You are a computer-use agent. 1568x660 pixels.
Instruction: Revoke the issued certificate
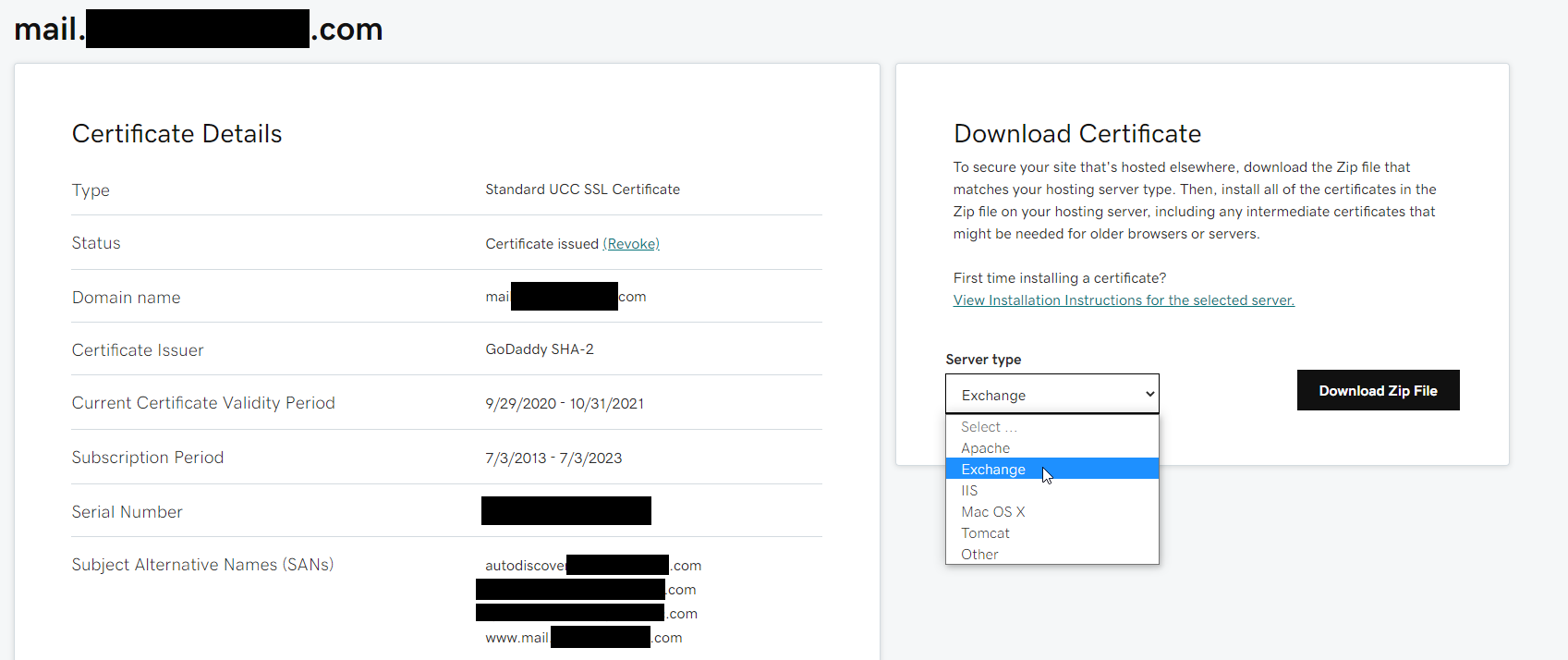(631, 244)
